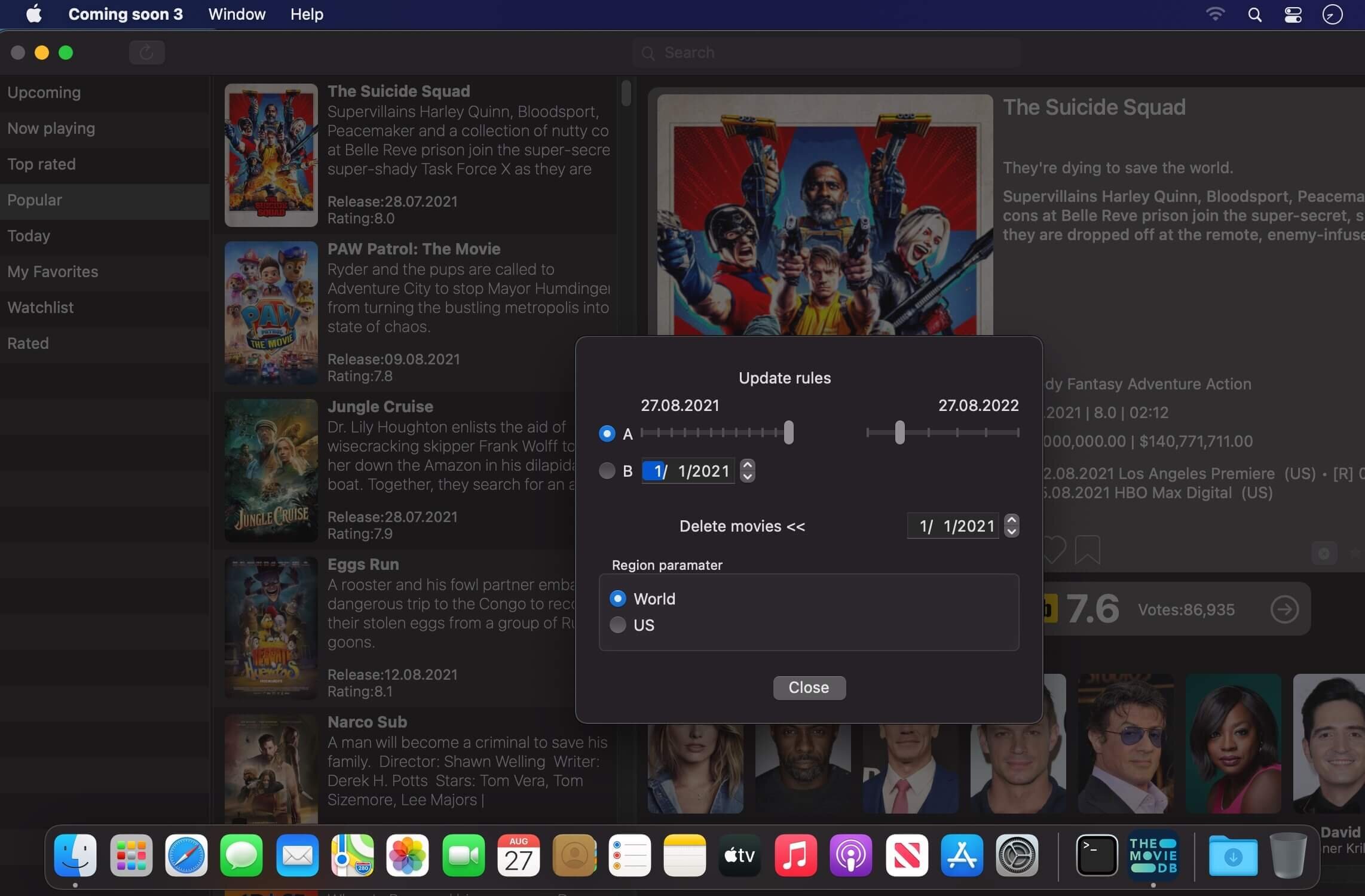Screen dimensions: 1365x896
Task: Click the stepper next to option B date
Action: click(x=747, y=471)
